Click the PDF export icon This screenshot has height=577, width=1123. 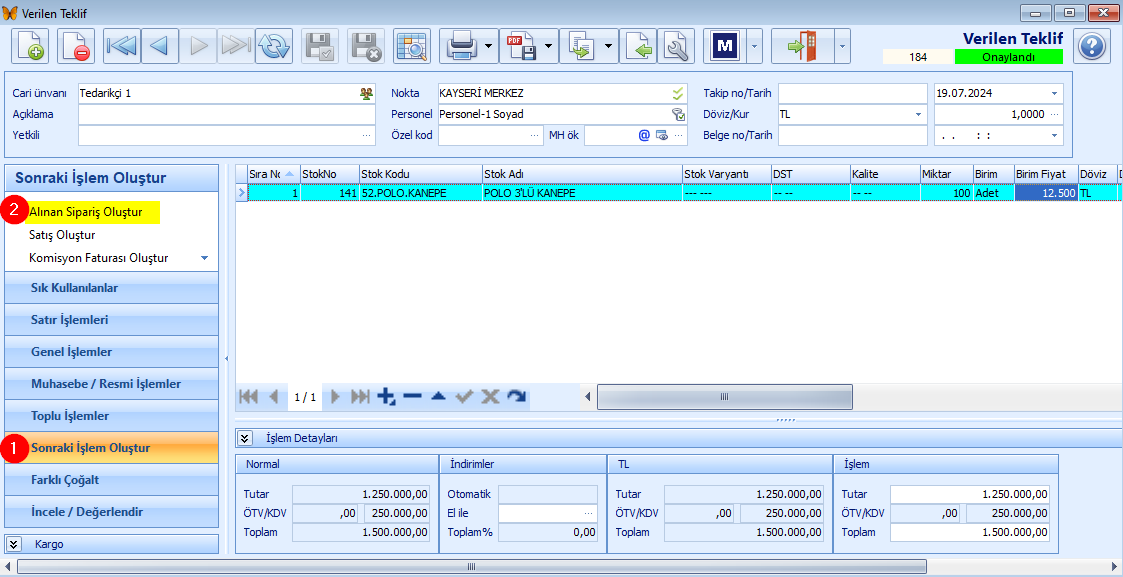click(x=521, y=46)
